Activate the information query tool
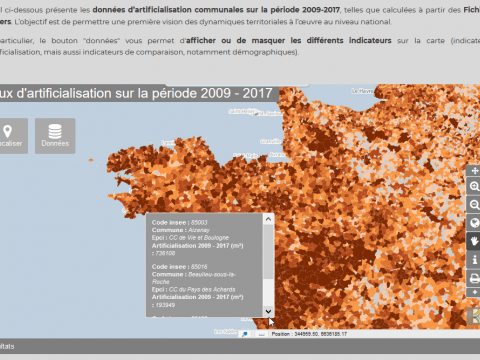 474,259
